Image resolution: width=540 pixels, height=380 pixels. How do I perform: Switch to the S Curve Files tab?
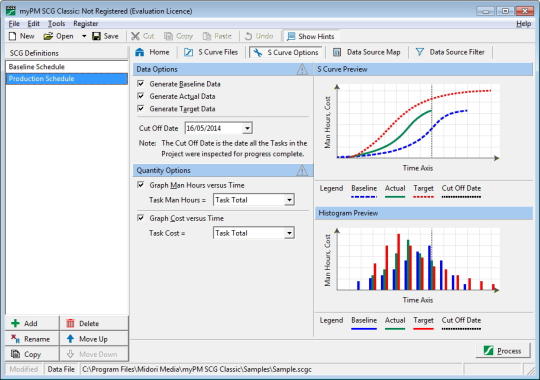point(211,52)
